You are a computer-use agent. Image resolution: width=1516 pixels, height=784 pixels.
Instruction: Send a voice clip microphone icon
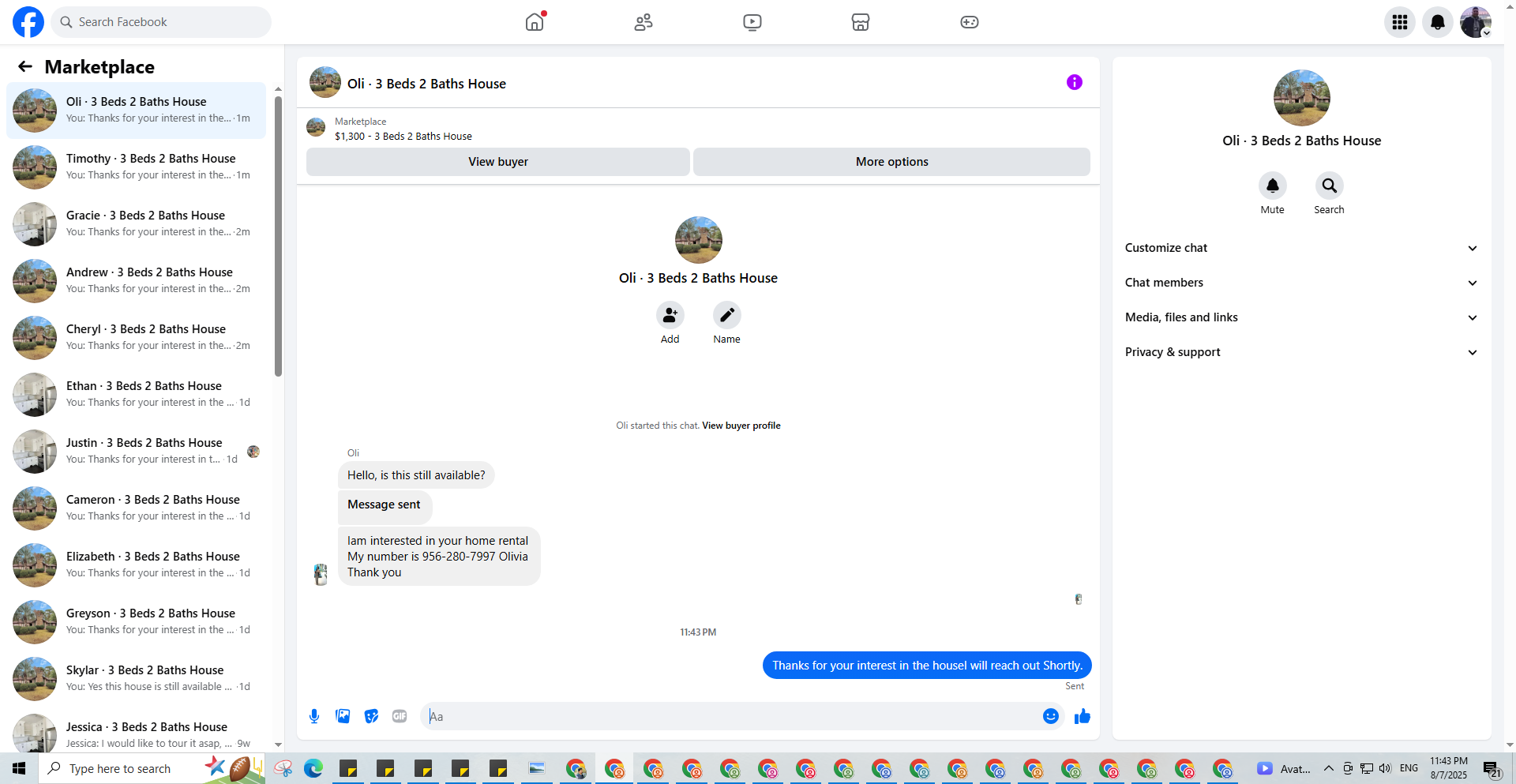coord(314,716)
